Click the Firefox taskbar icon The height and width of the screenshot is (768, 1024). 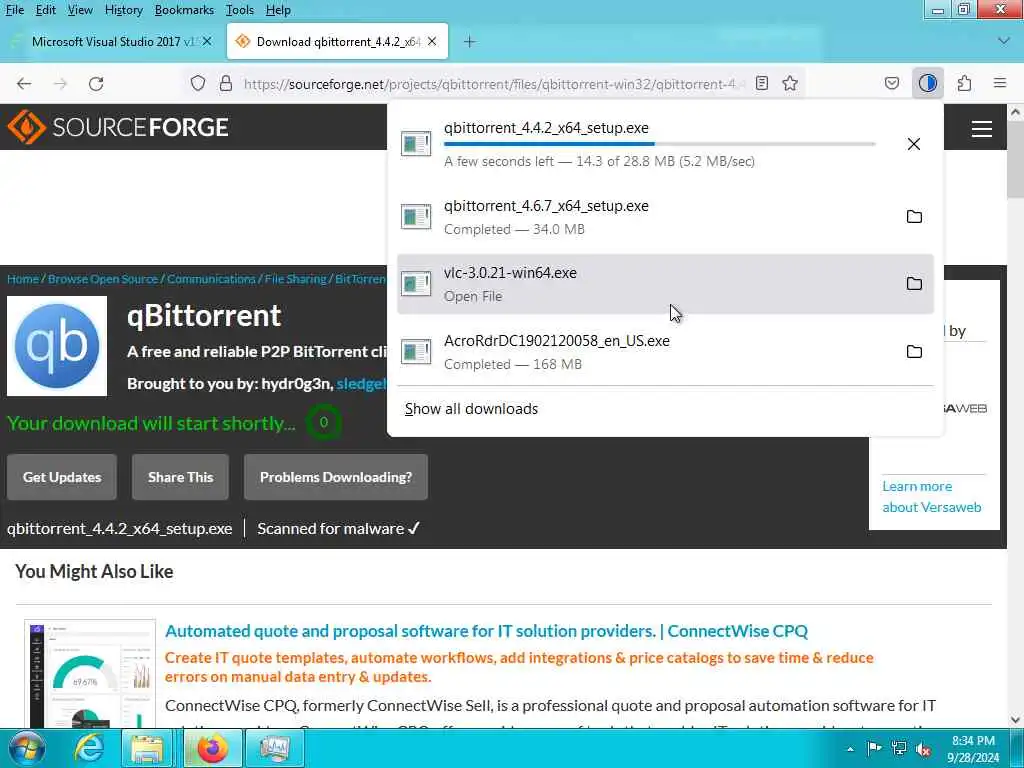[212, 748]
